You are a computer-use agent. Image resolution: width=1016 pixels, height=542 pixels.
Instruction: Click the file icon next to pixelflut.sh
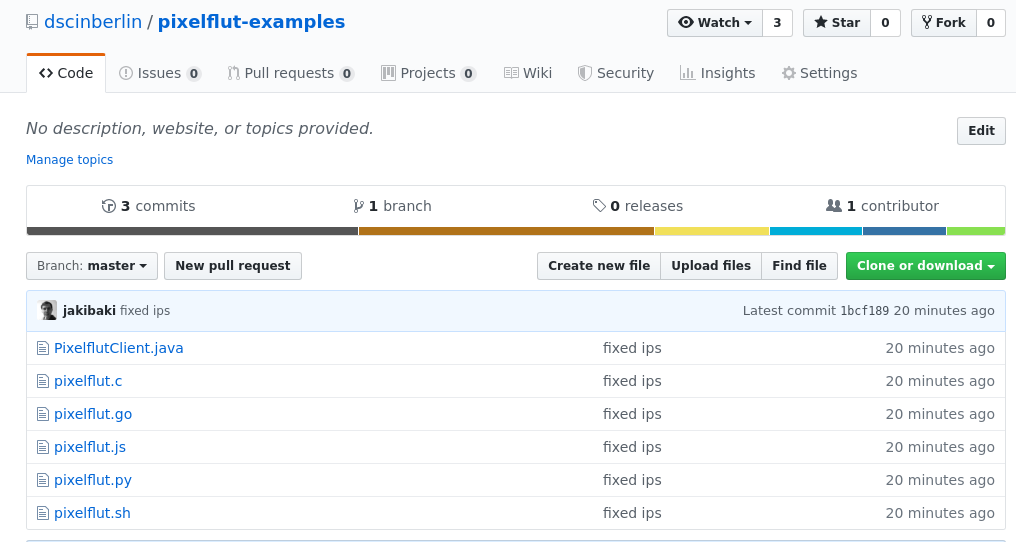point(43,513)
